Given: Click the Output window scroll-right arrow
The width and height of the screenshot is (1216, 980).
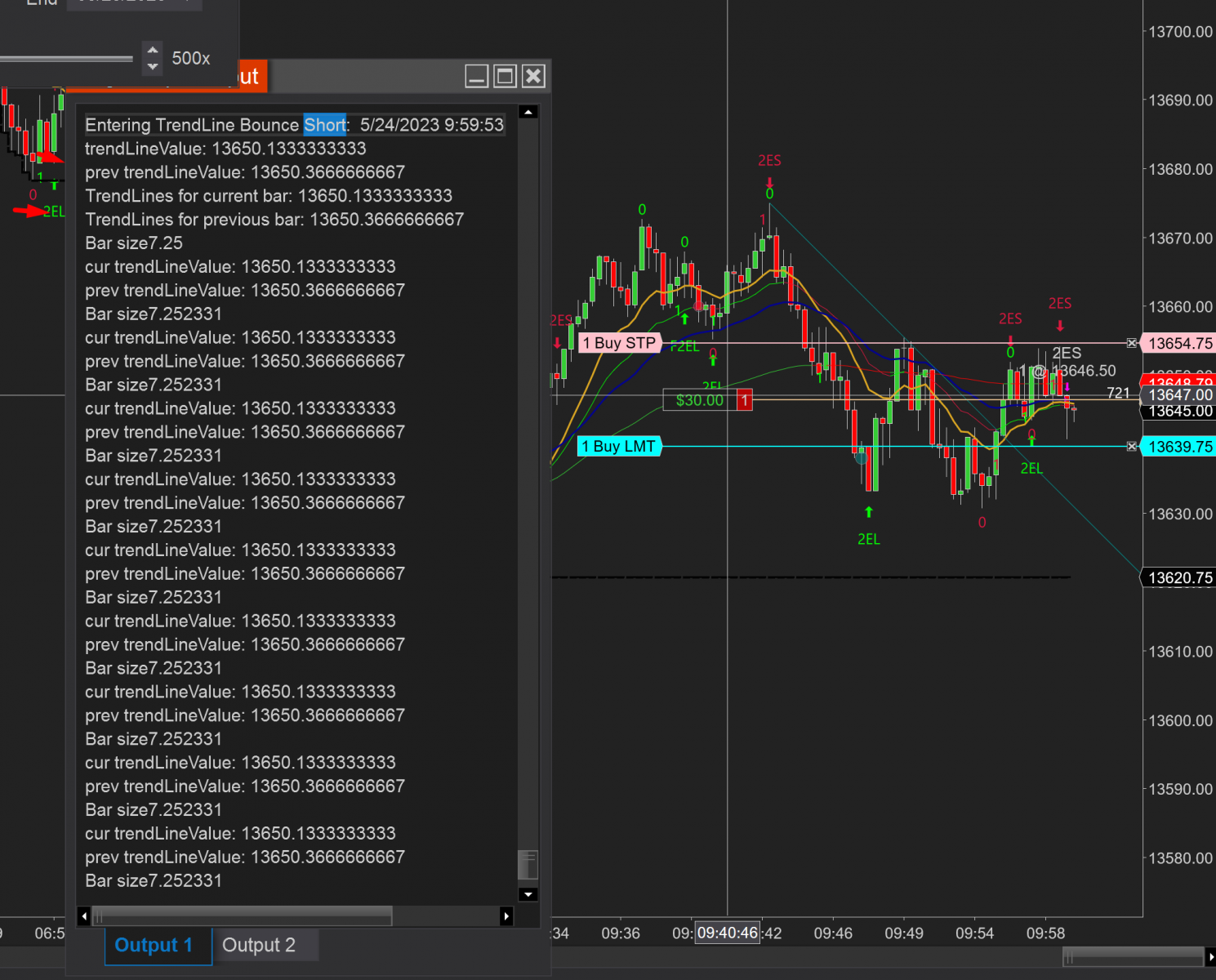Looking at the screenshot, I should (x=506, y=916).
